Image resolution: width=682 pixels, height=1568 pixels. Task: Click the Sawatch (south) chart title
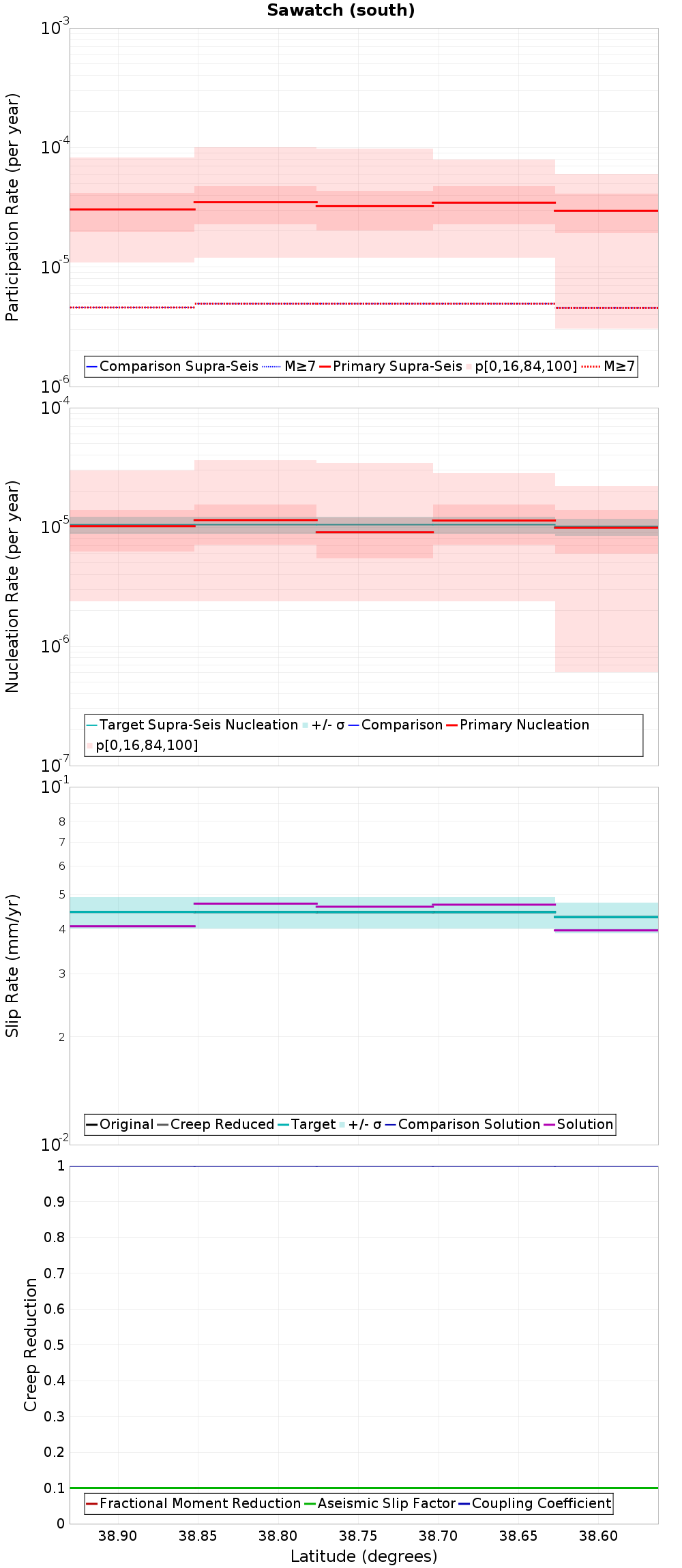pyautogui.click(x=341, y=10)
